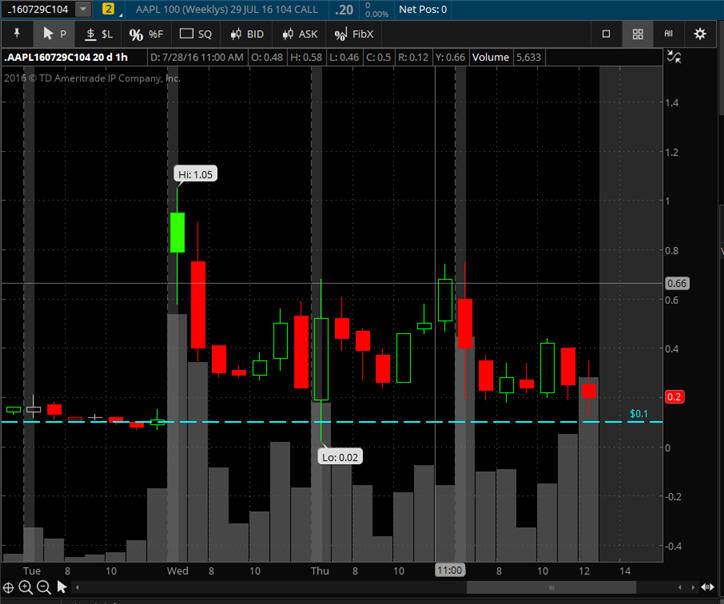
Task: Click the cyan $0.1 price level label
Action: click(x=639, y=413)
